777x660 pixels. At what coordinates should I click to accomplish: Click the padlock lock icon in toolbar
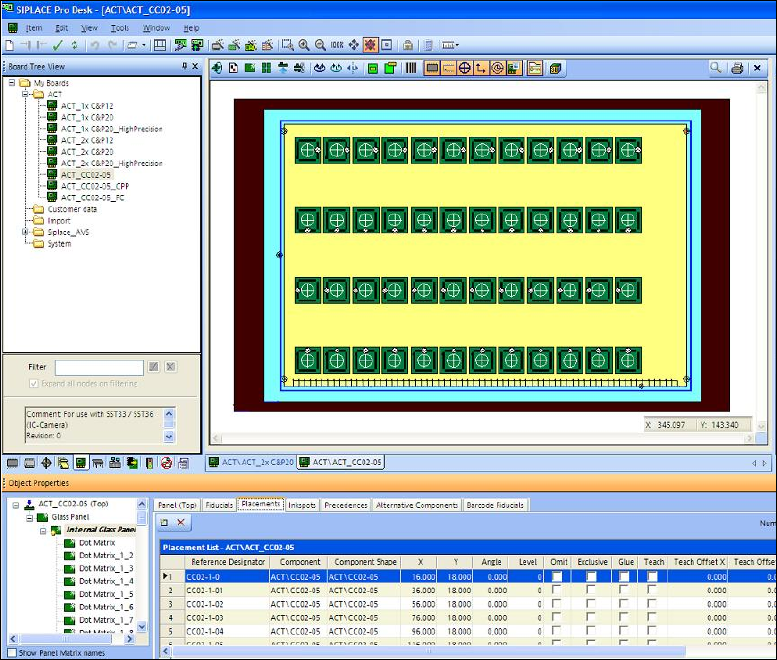[408, 46]
